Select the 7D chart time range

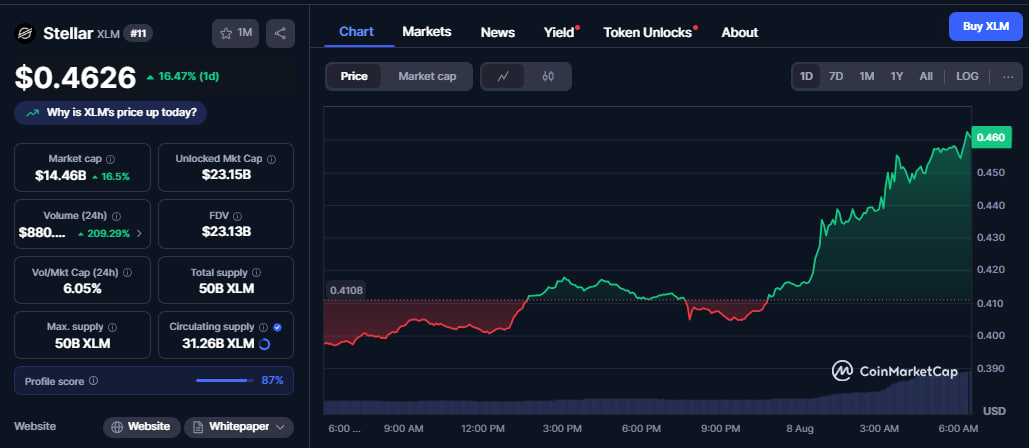836,76
